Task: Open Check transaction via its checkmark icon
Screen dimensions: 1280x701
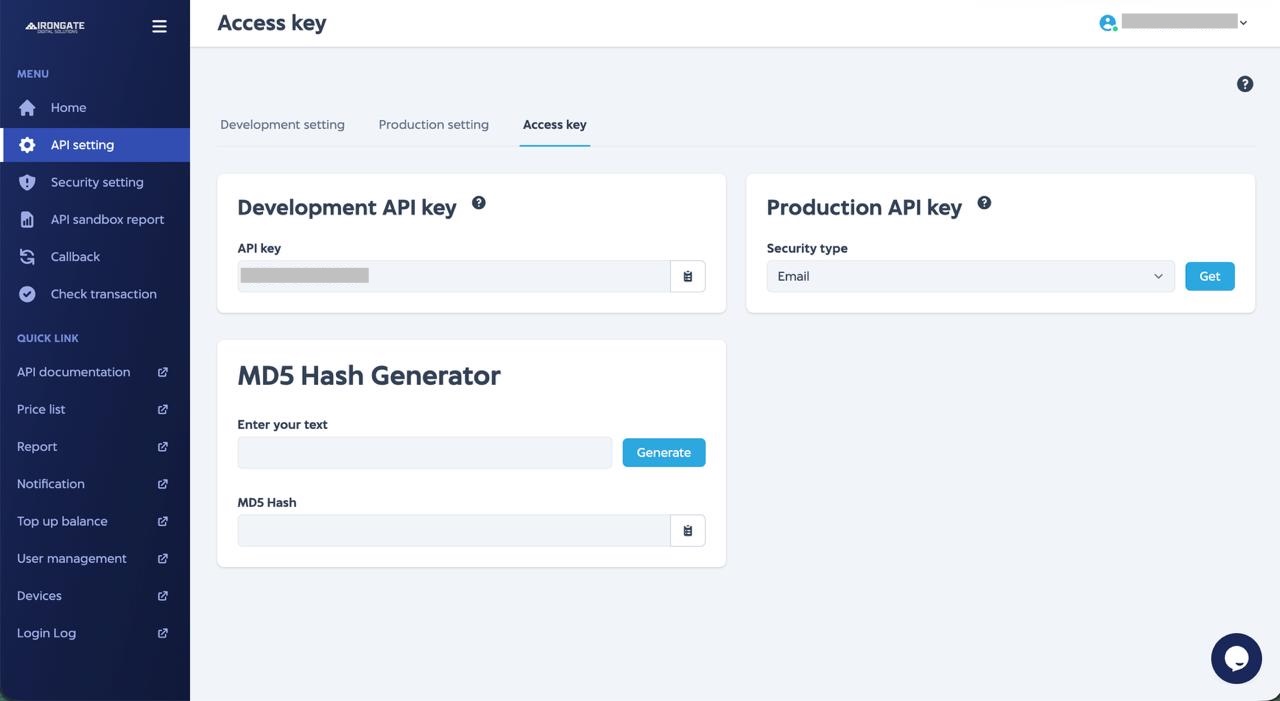Action: click(x=27, y=293)
